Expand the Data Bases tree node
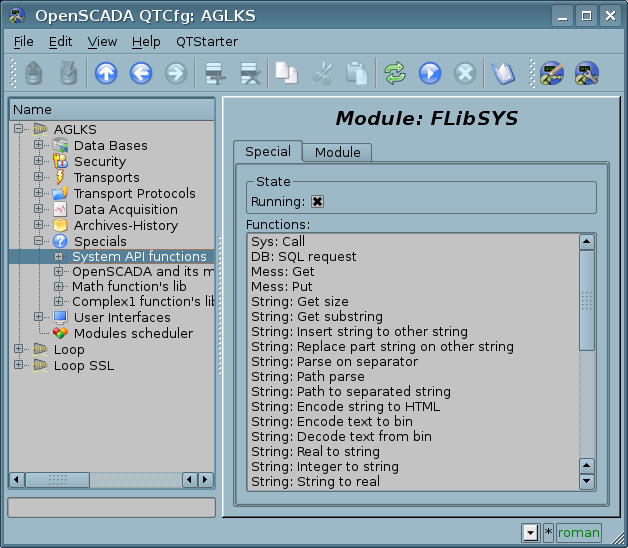628x548 pixels. tap(39, 145)
